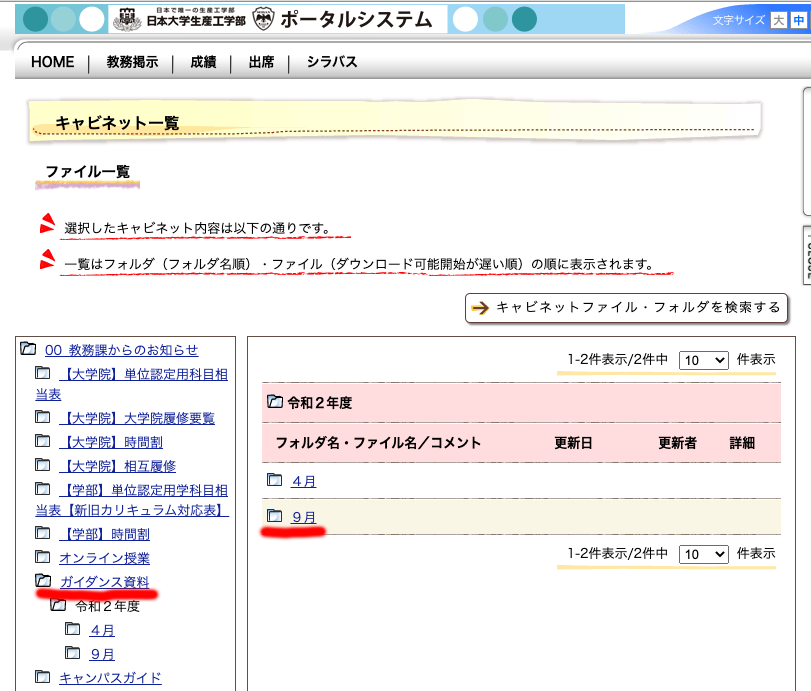Open the bottom items-per-page dropdown

pyautogui.click(x=703, y=553)
